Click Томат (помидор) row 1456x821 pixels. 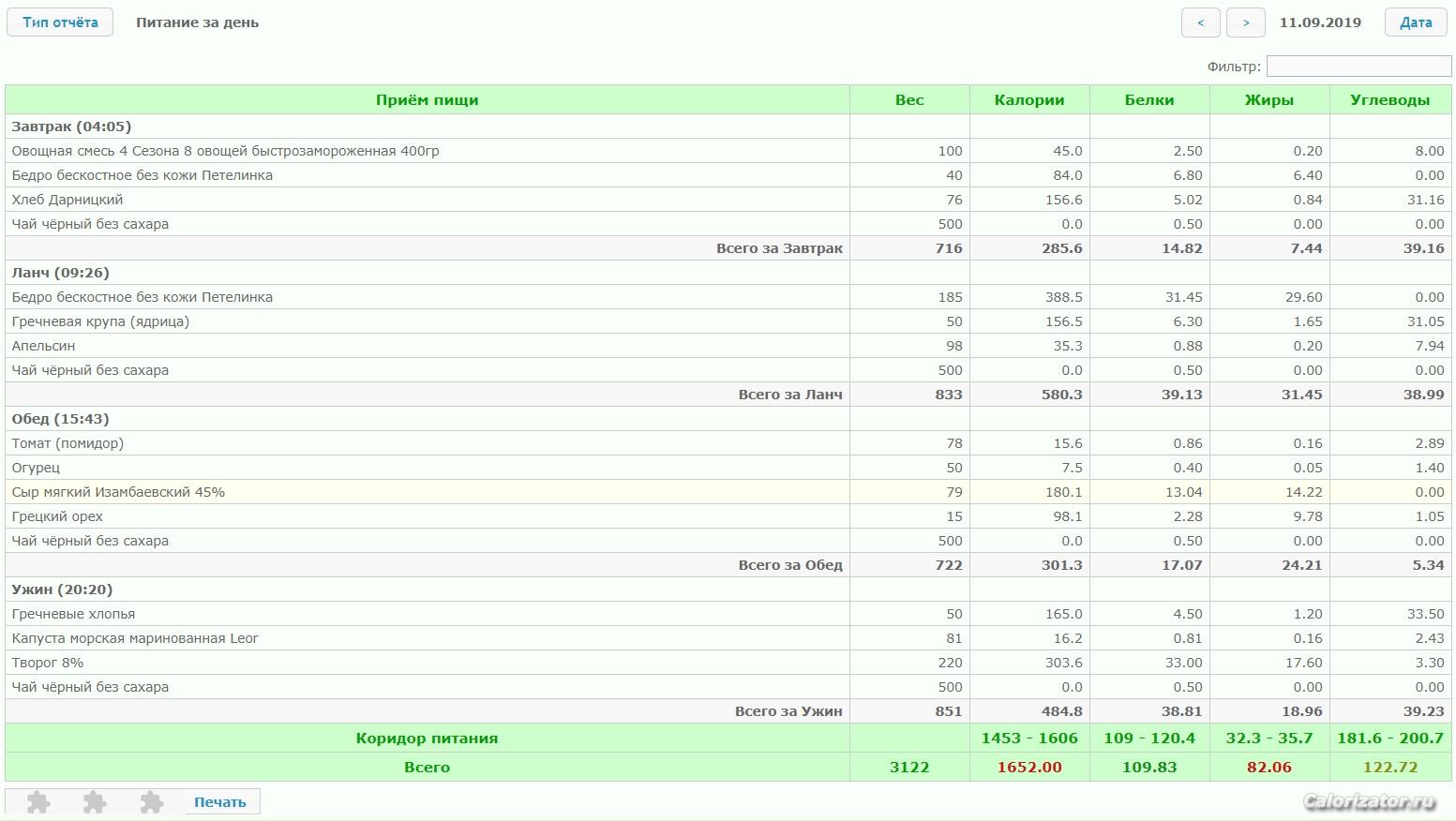click(728, 443)
